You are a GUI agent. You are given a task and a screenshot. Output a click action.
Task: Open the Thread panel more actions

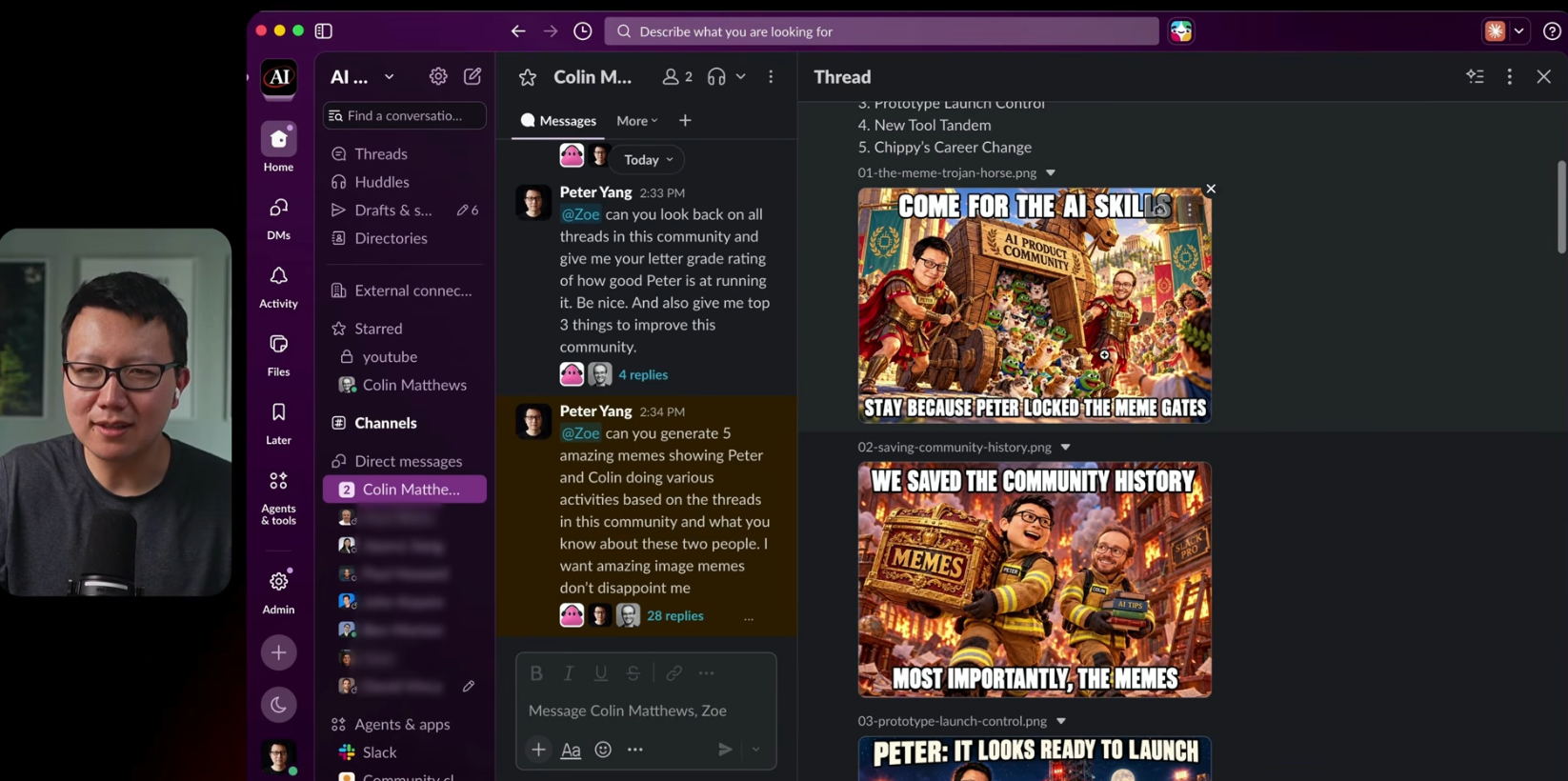(x=1510, y=77)
